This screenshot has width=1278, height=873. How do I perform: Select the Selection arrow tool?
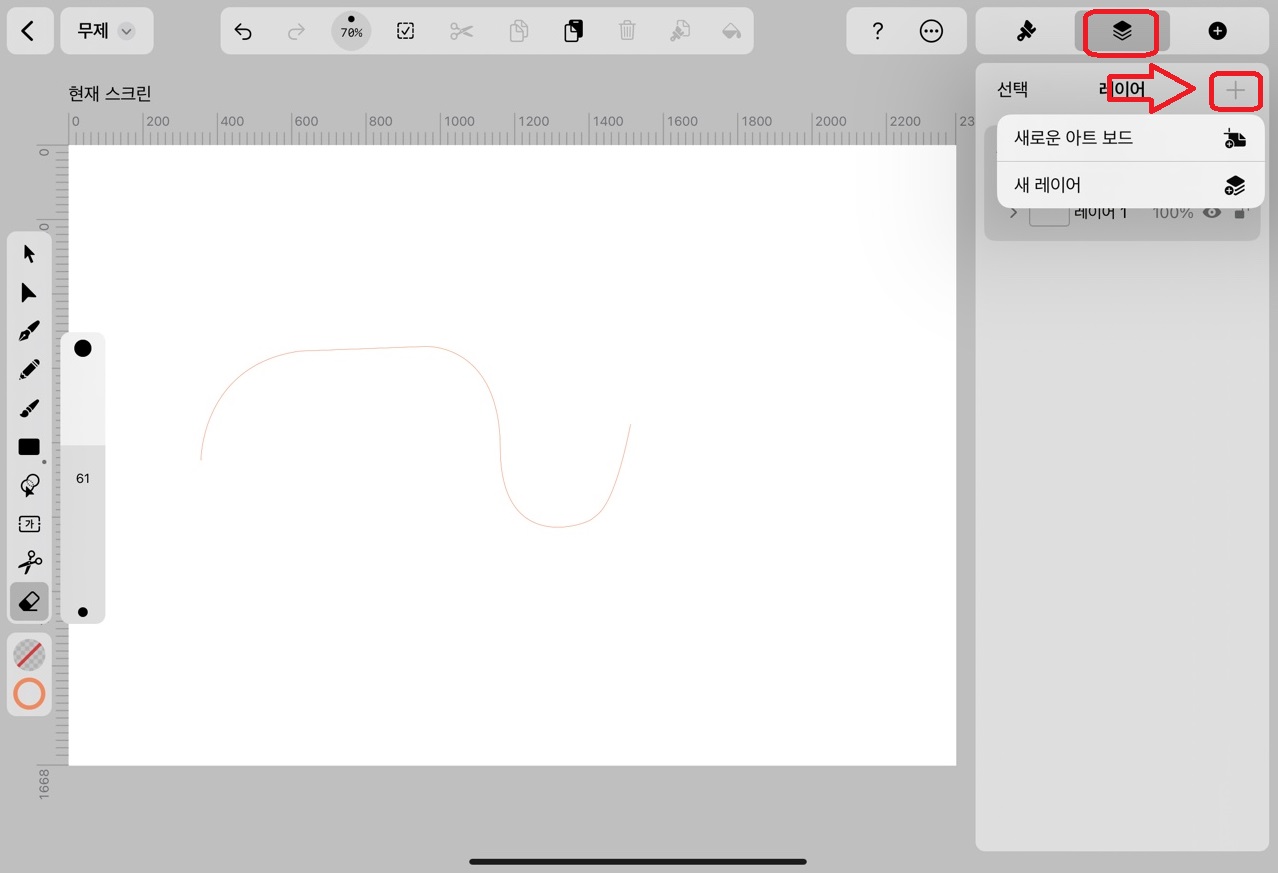pyautogui.click(x=29, y=254)
